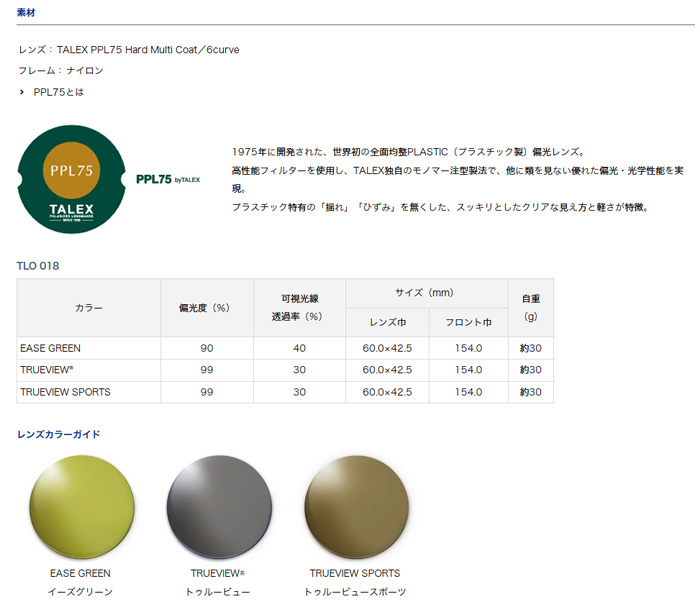Click the '素材' section heading
Viewport: 700px width, 612px height.
[26, 12]
